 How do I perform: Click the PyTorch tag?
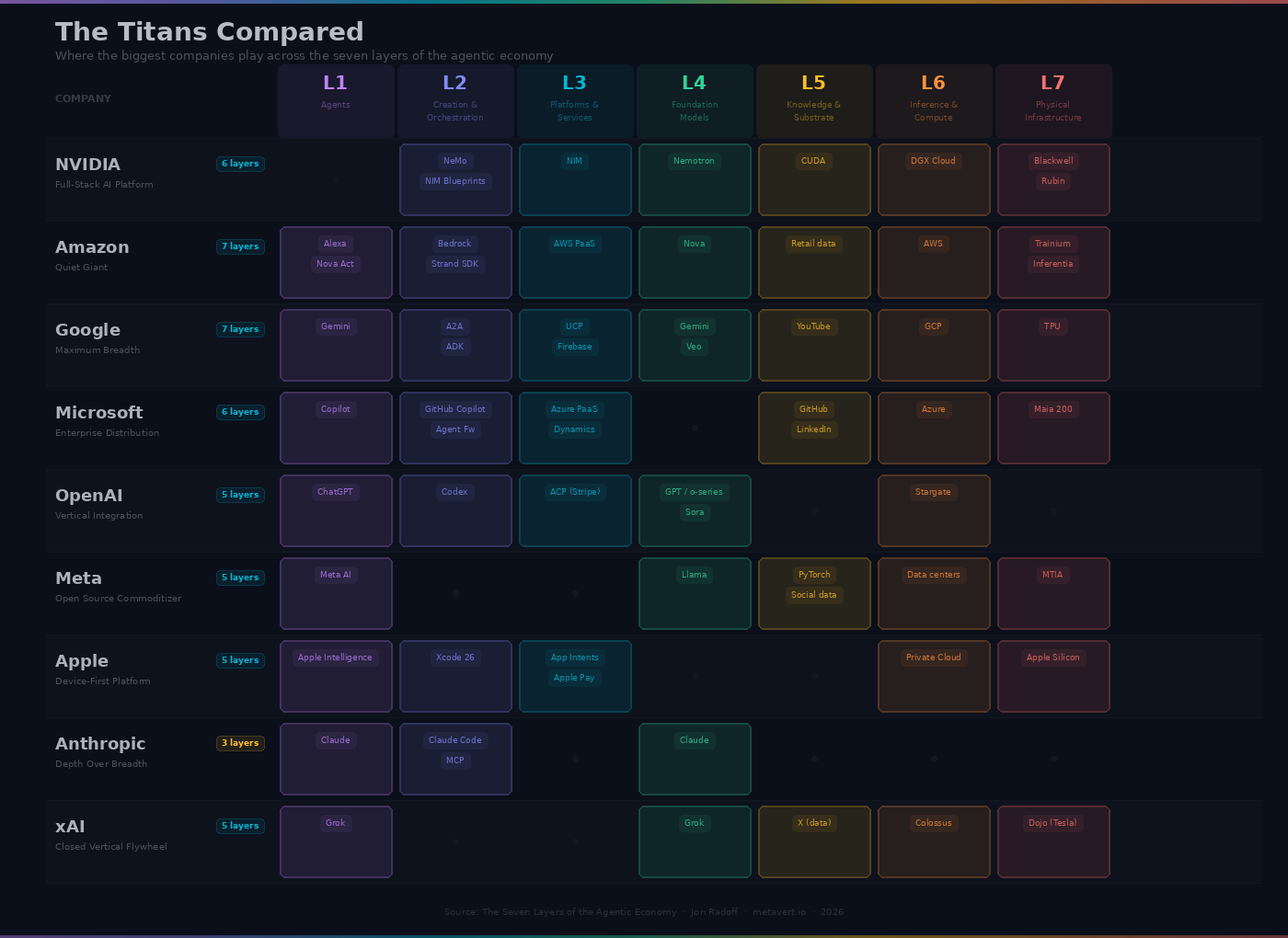pyautogui.click(x=814, y=575)
